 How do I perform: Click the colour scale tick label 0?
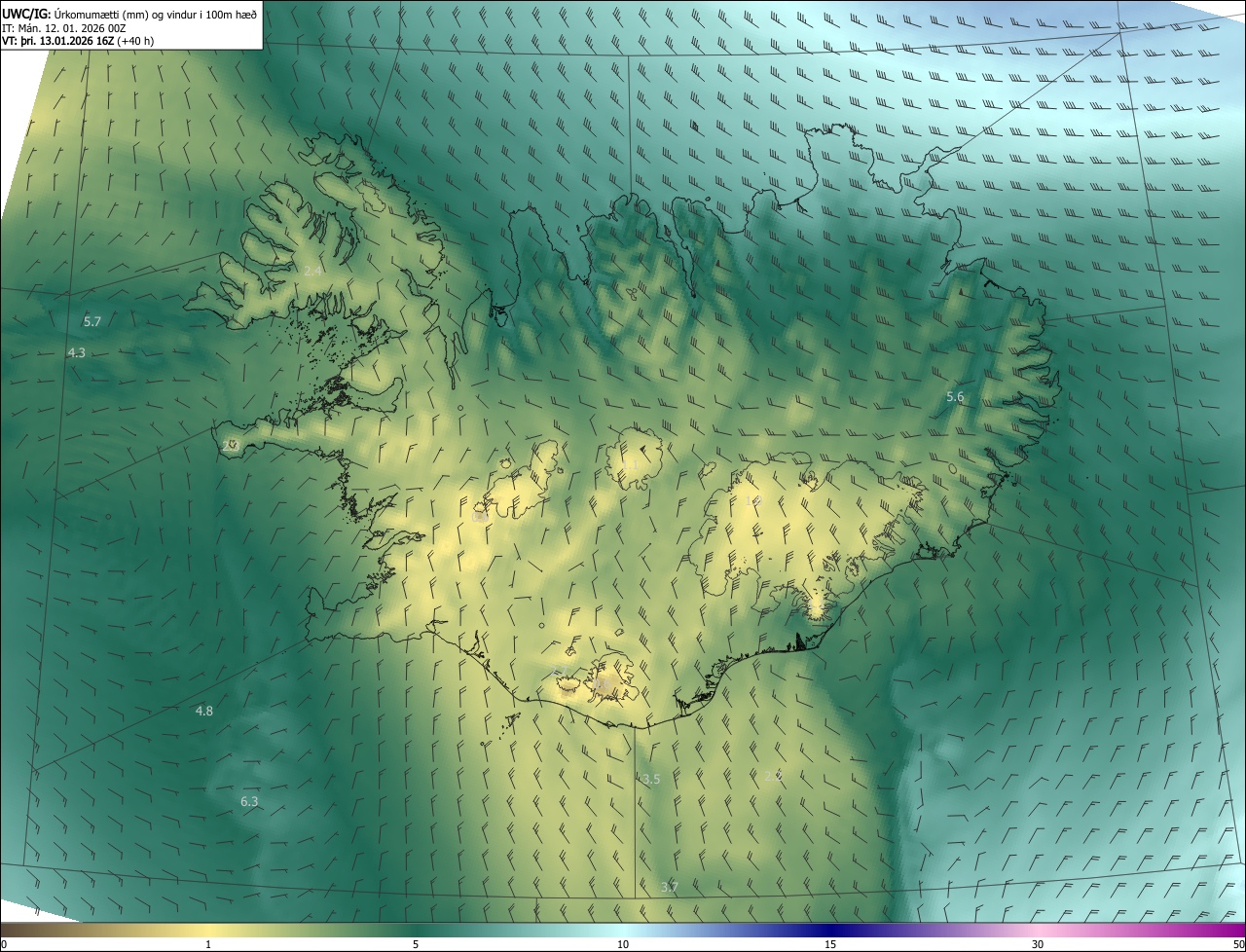tap(4, 944)
